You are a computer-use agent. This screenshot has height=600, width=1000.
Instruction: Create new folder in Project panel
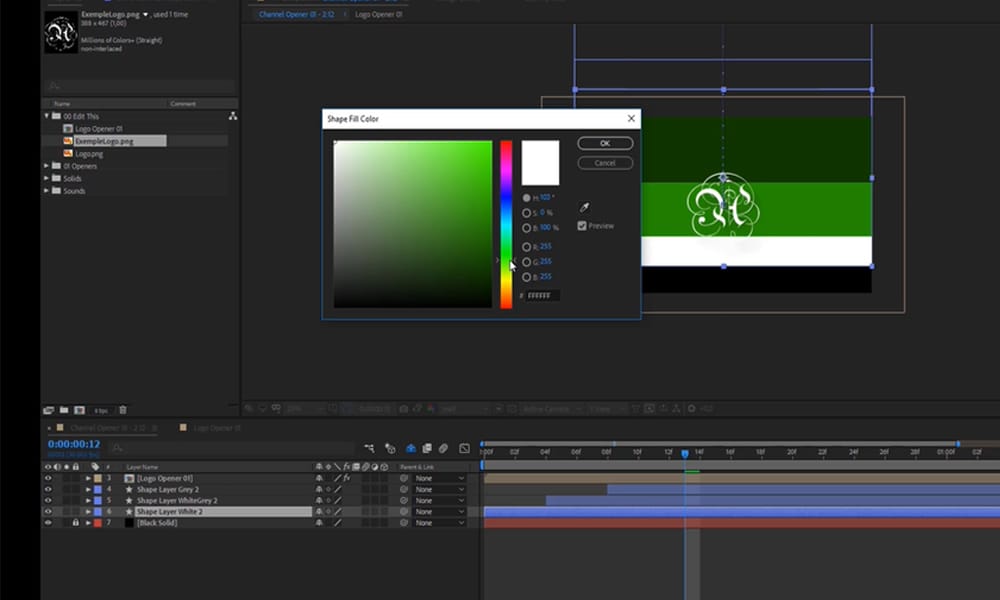62,410
